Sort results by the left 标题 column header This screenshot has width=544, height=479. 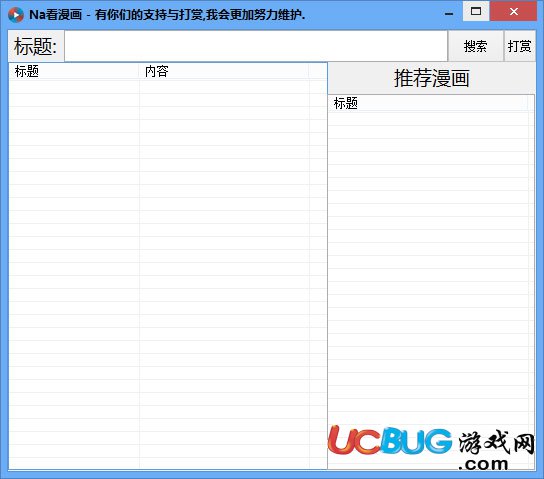(x=74, y=71)
